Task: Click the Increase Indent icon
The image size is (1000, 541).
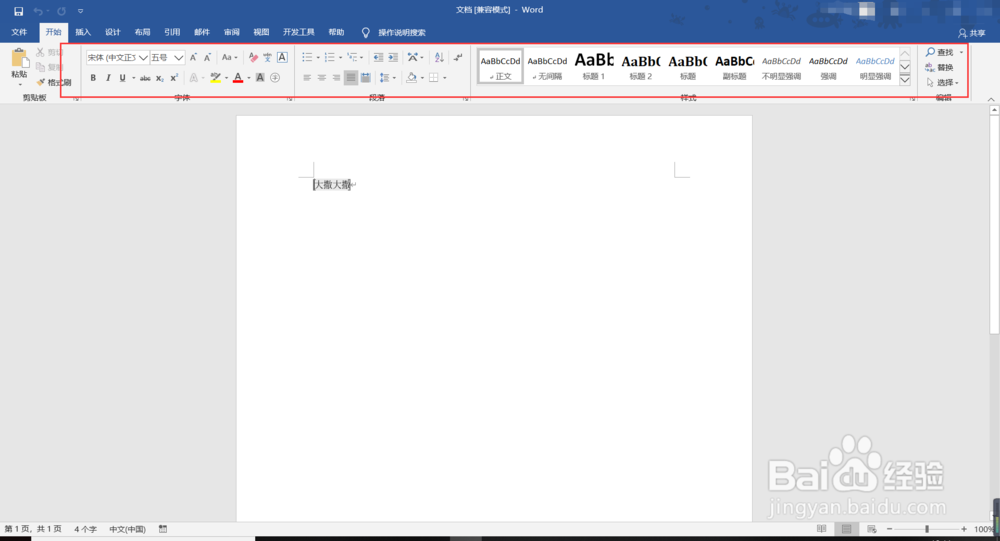Action: pos(393,57)
